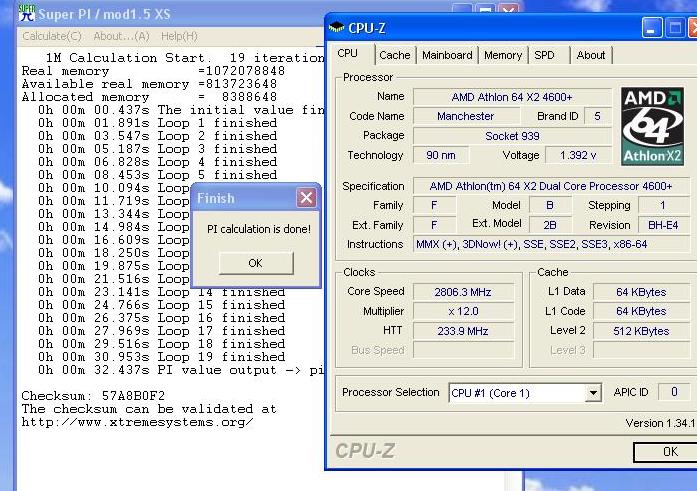Confirm the PI calculation done dialog with OK
This screenshot has width=697, height=491.
[256, 263]
